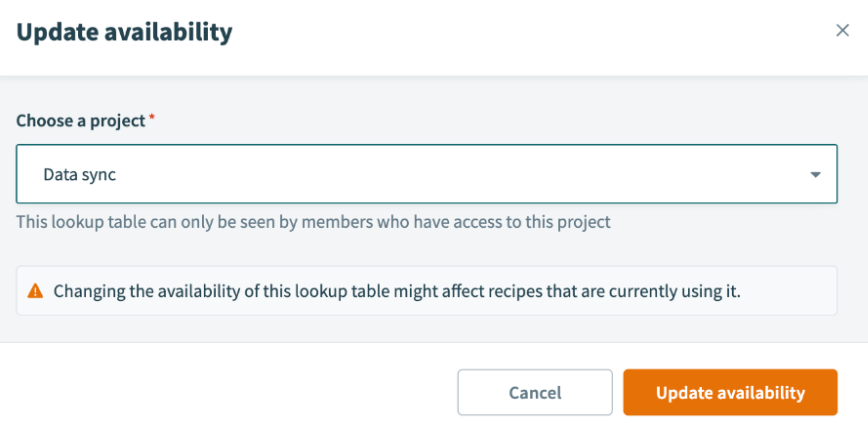Click the 'Choose a project' field label
Viewport: 868px width, 423px height.
[x=80, y=120]
